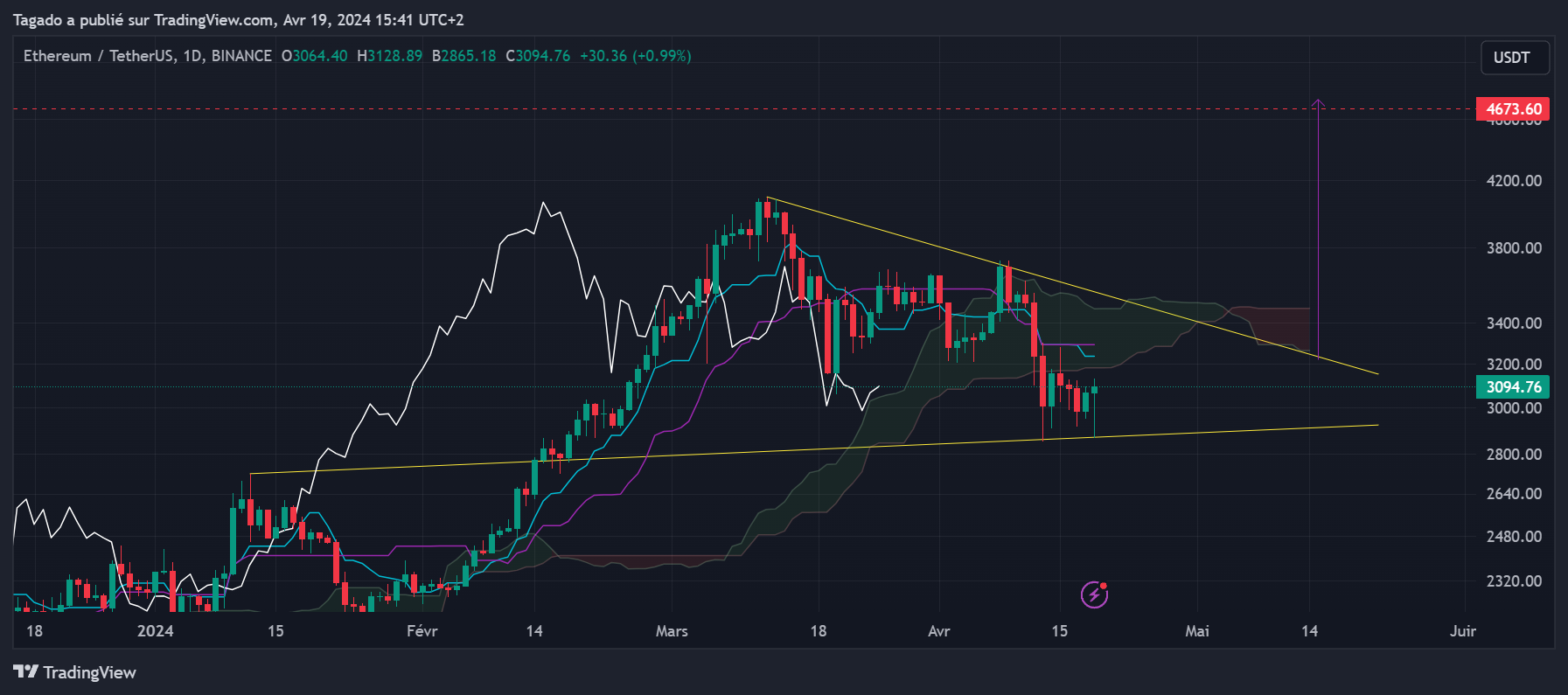Click the 3200.00 price axis label
Screen dimensions: 1568x695
click(1514, 365)
